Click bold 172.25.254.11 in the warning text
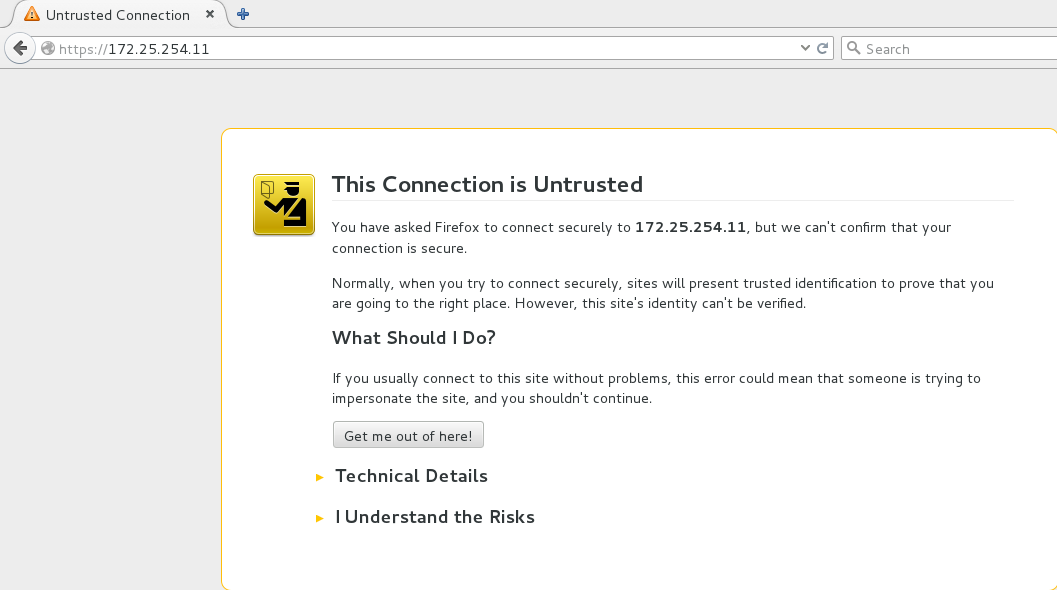Viewport: 1057px width, 590px height. click(690, 227)
